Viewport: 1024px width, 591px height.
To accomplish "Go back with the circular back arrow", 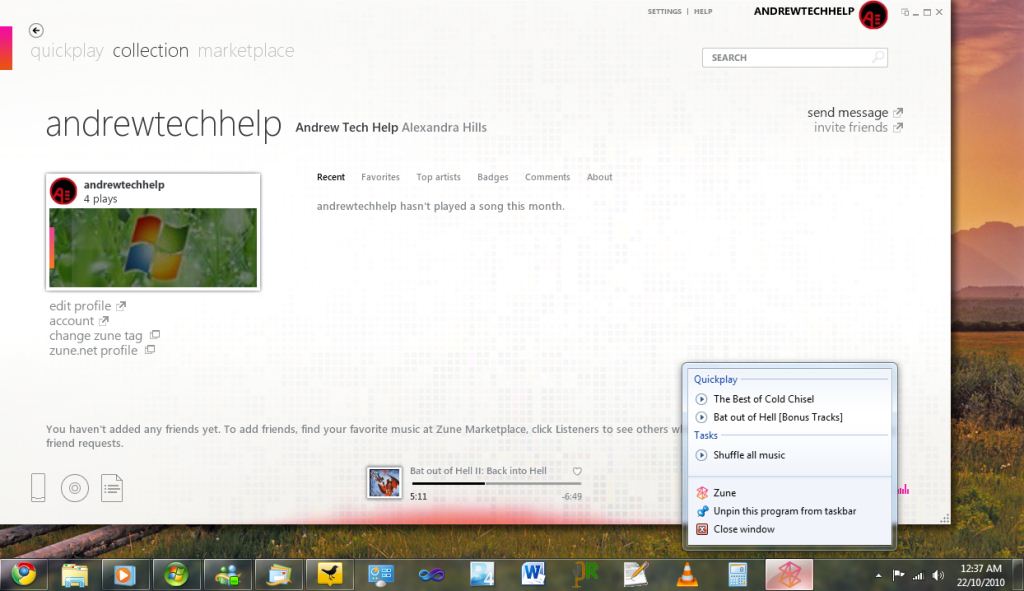I will [37, 30].
